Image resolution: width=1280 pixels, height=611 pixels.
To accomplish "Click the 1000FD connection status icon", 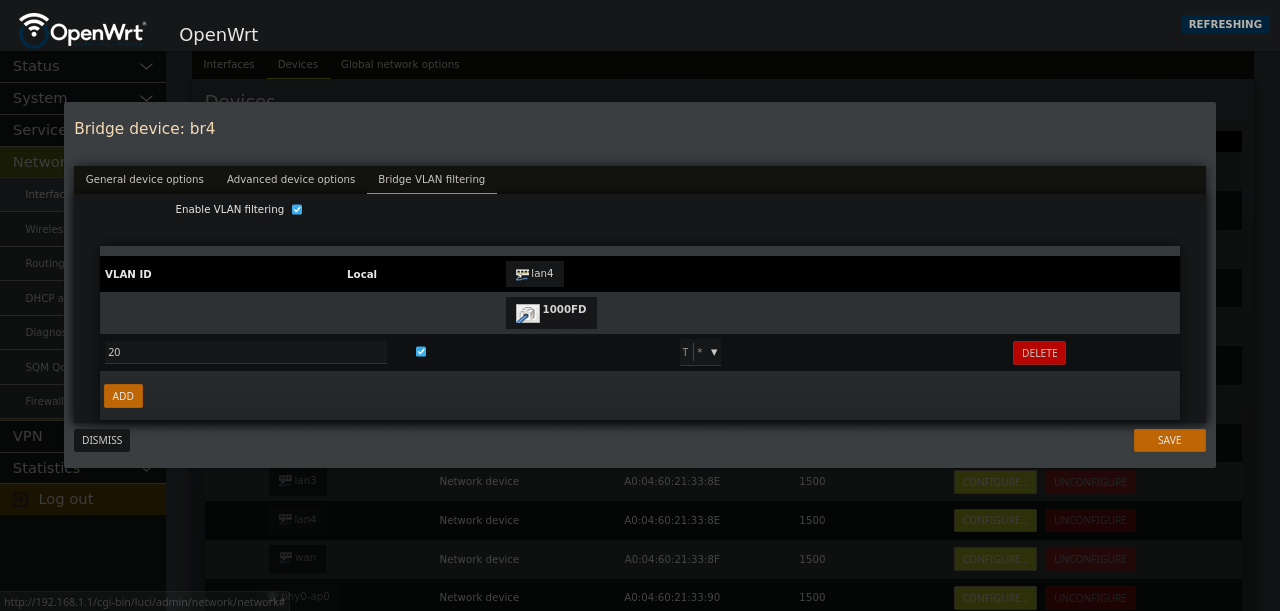I will tap(526, 312).
